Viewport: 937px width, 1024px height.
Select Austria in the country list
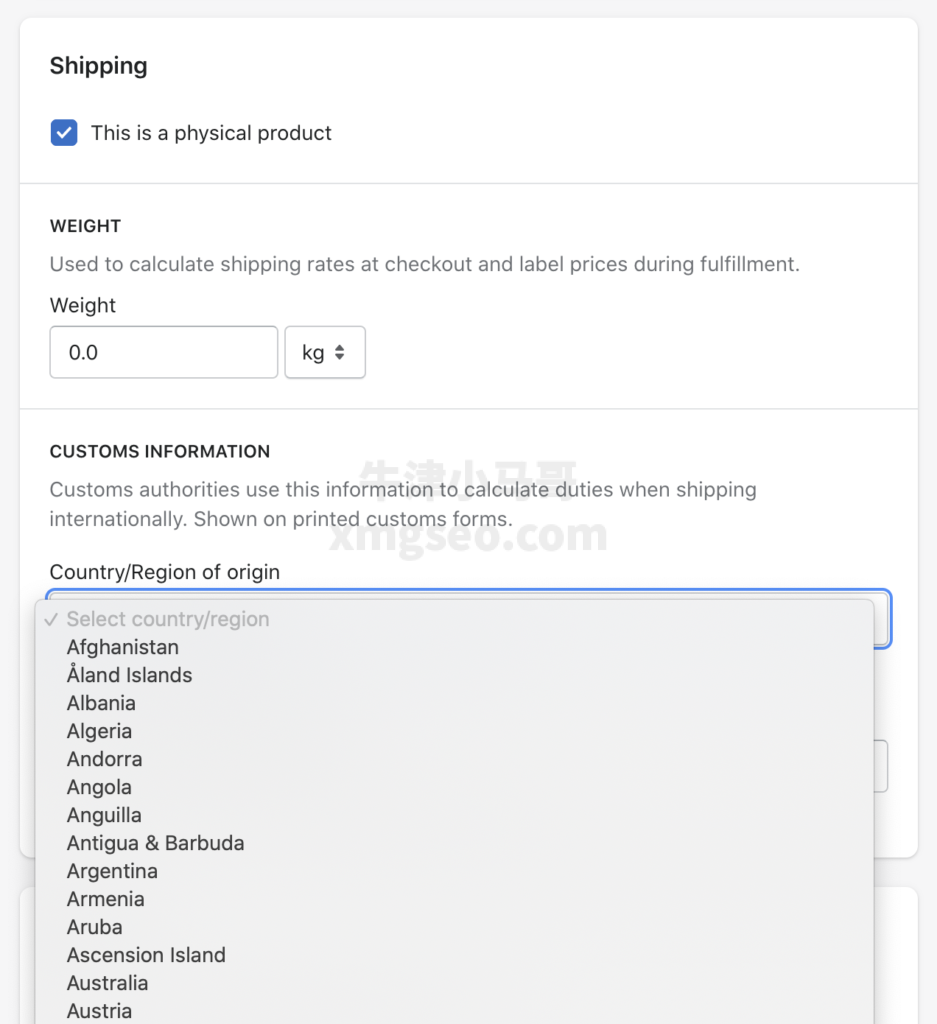[x=454, y=1011]
